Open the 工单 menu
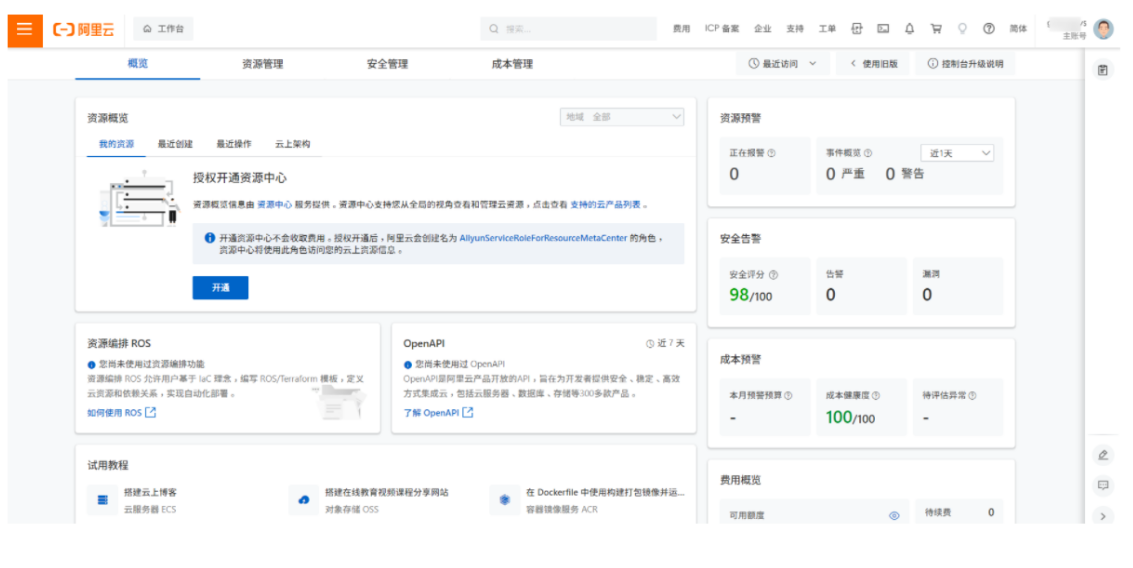Viewport: 1133px width, 568px height. [x=827, y=29]
